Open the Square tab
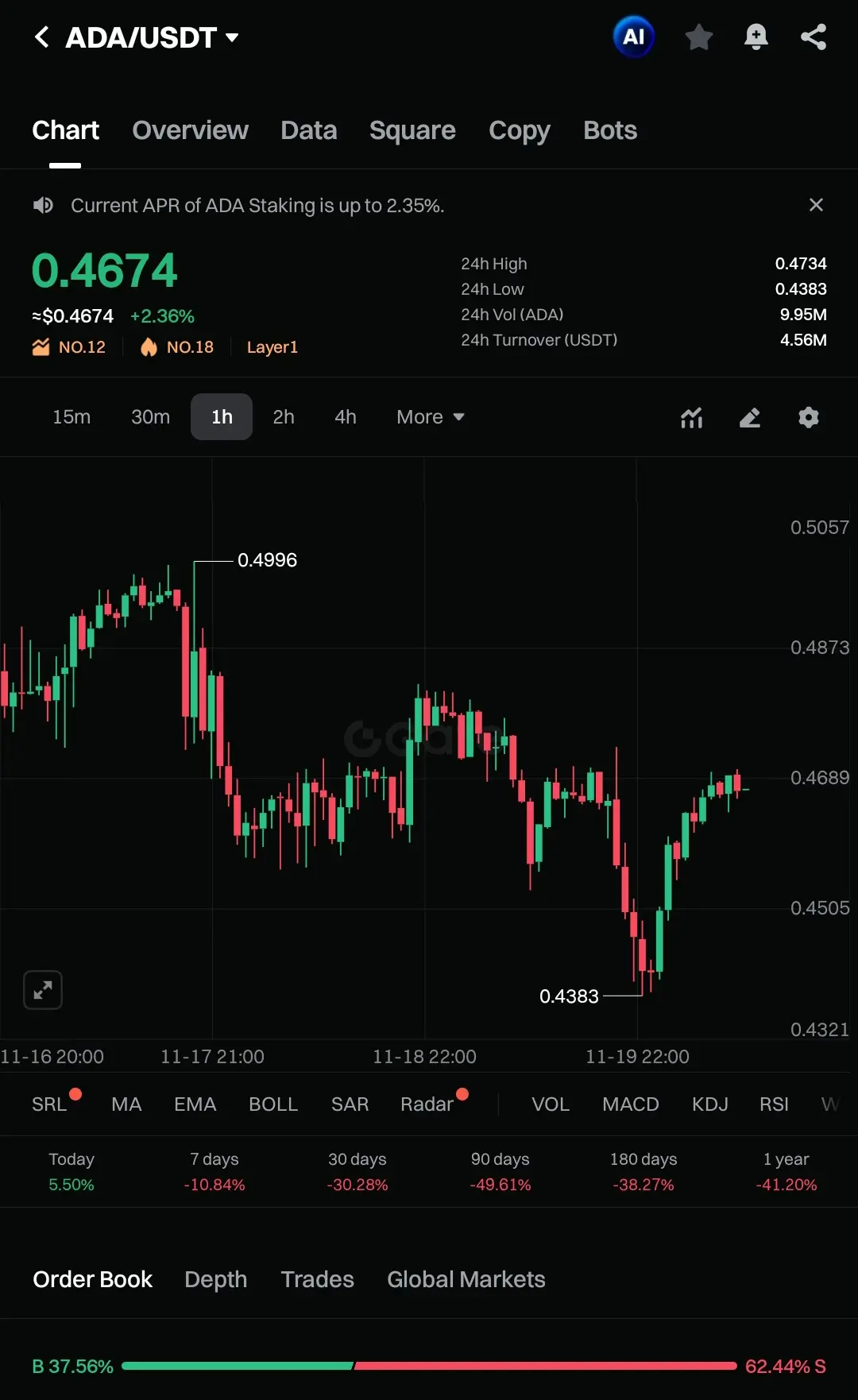858x1400 pixels. [x=412, y=130]
